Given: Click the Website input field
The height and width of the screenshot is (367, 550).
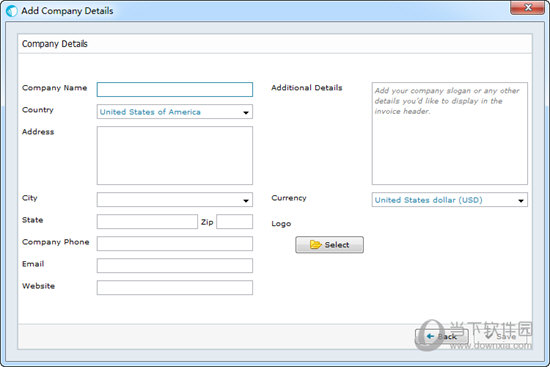Looking at the screenshot, I should pyautogui.click(x=175, y=288).
